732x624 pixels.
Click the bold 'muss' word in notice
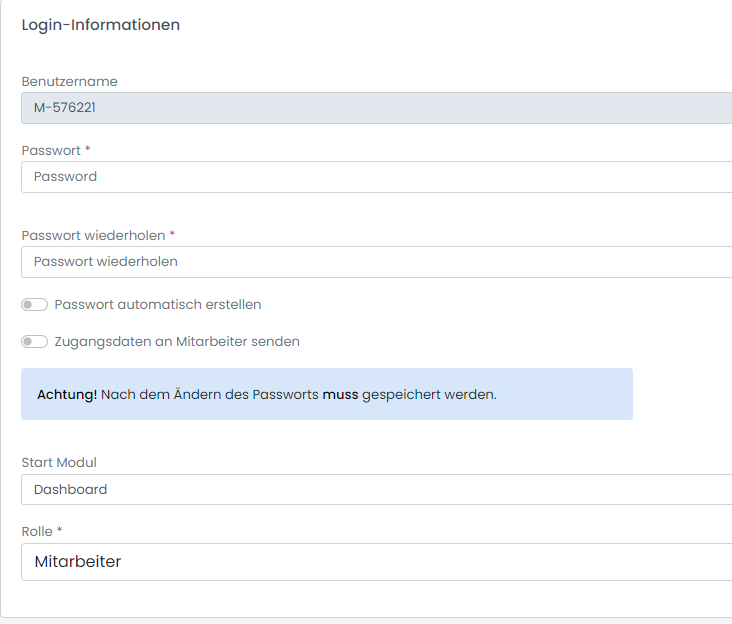coord(340,395)
